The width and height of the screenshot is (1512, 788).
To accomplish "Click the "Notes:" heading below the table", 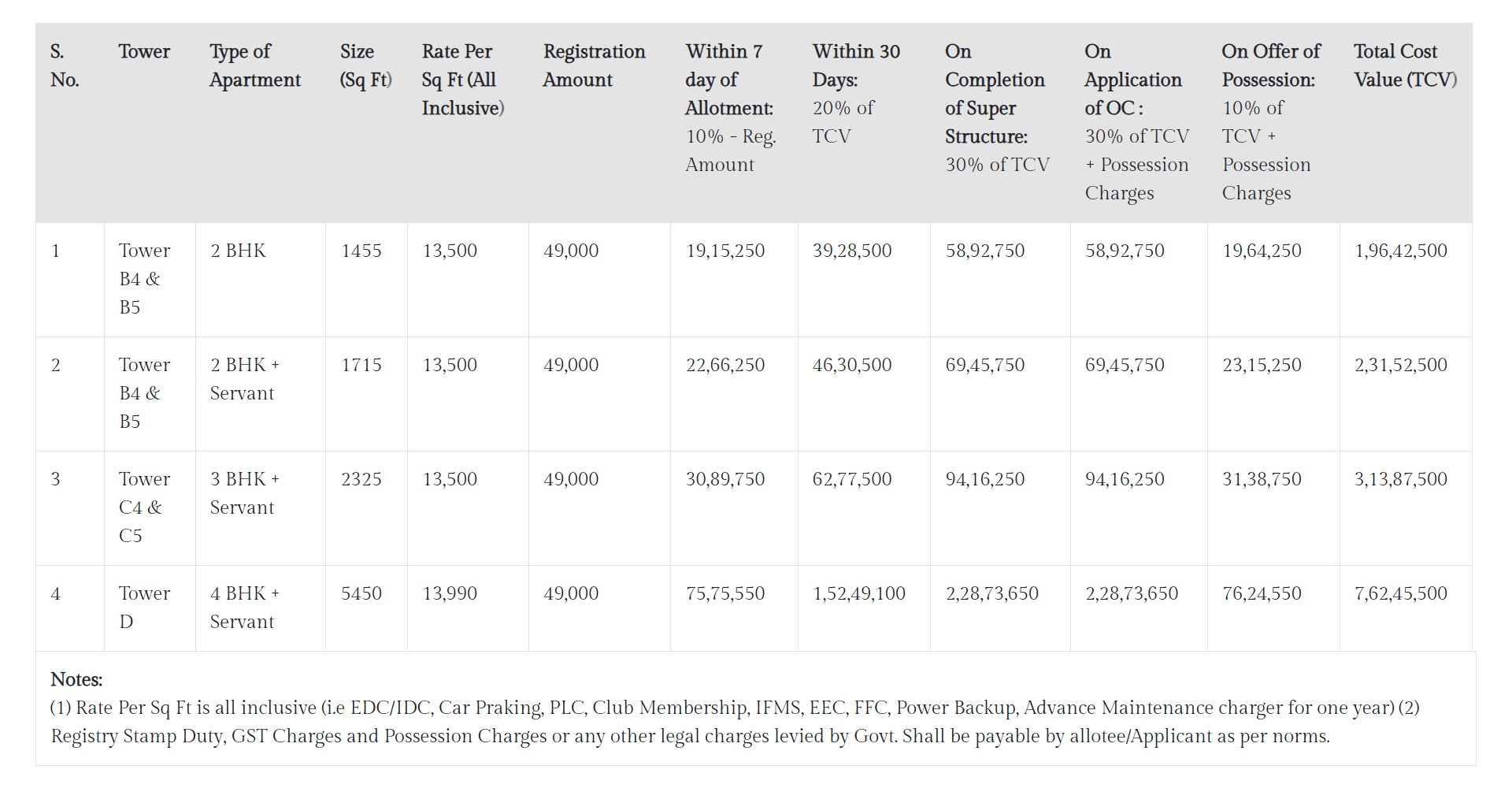I will pyautogui.click(x=76, y=679).
